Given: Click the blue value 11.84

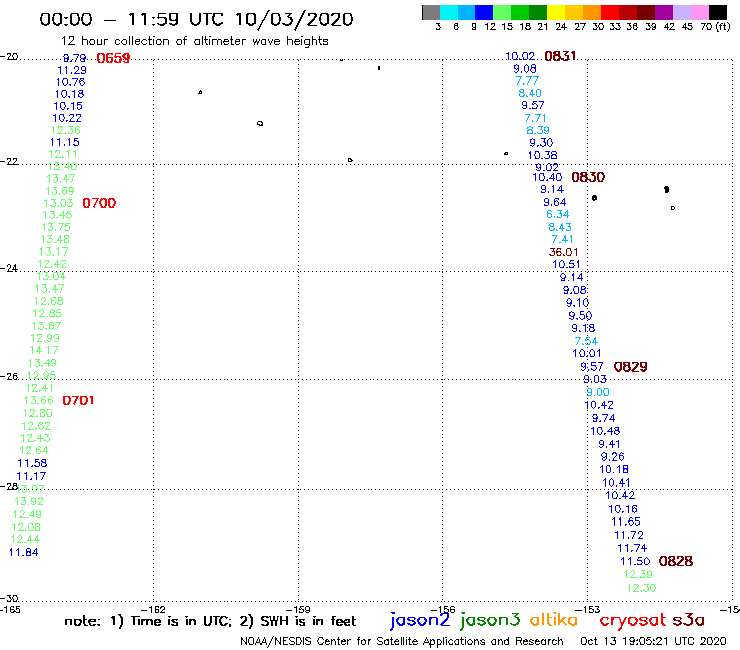Looking at the screenshot, I should tap(24, 552).
